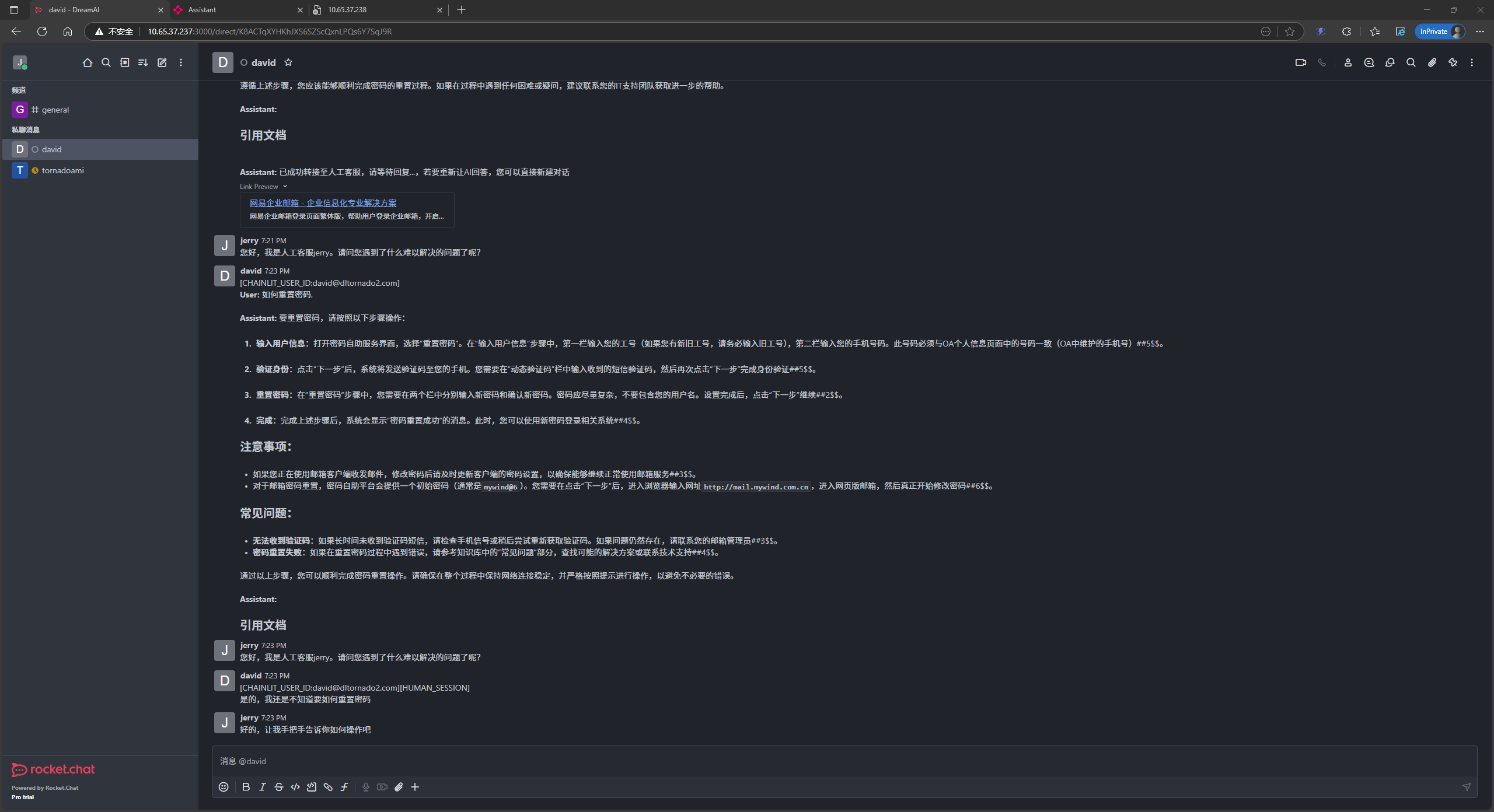Open sidebar directory icon
The width and height of the screenshot is (1494, 812).
coord(125,62)
